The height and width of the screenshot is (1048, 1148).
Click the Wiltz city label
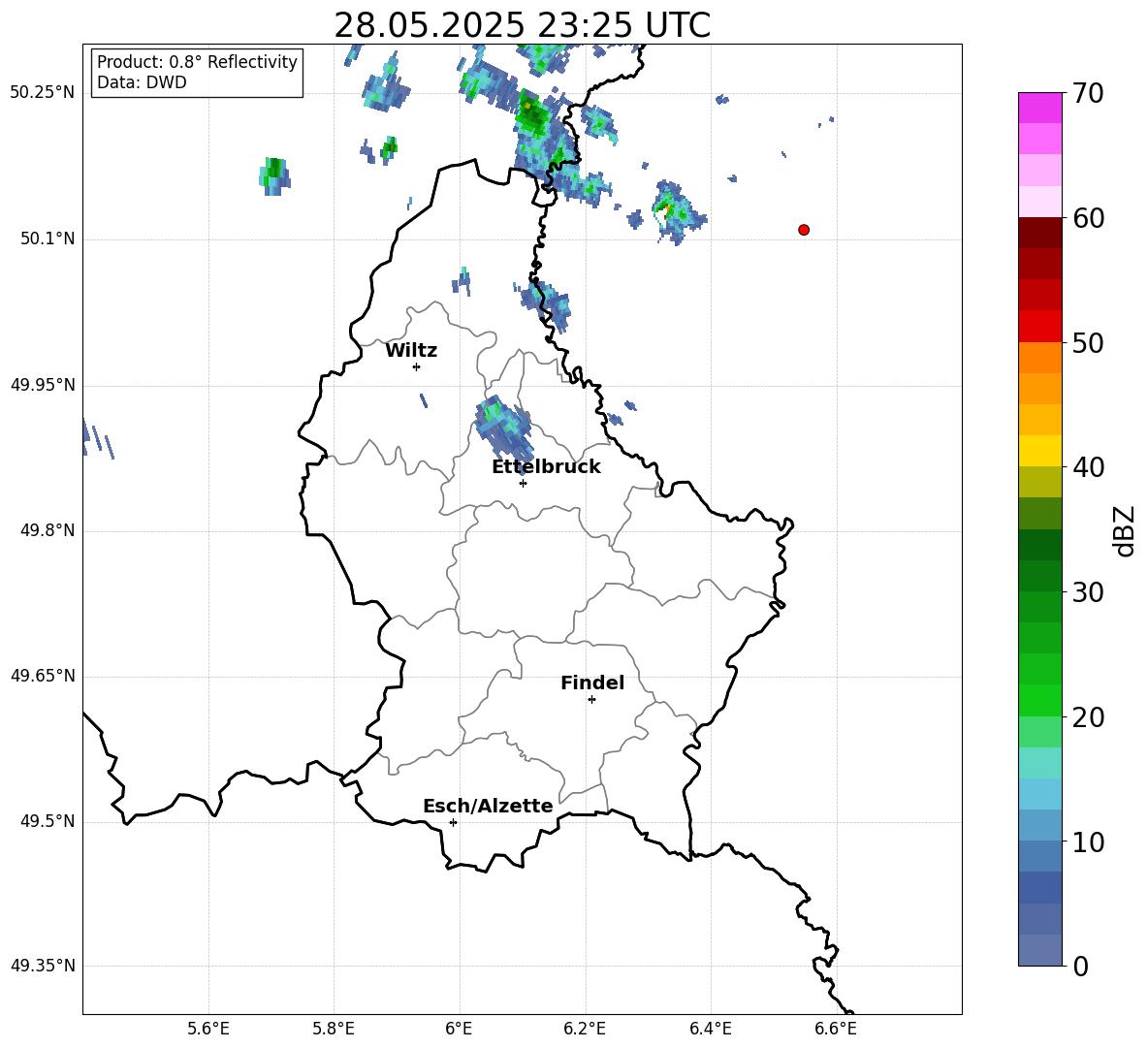coord(411,351)
